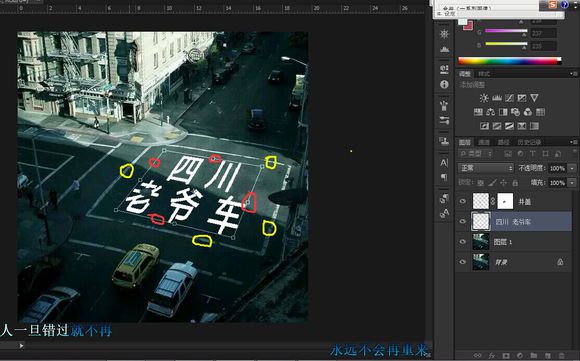
Task: Open the Info panel from collapsed dock
Action: [444, 84]
